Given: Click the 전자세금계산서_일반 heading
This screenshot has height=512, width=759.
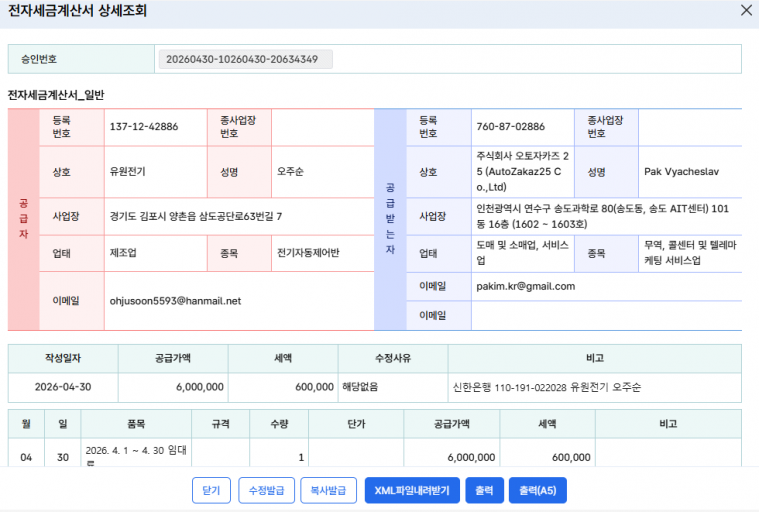Looking at the screenshot, I should pyautogui.click(x=56, y=95).
